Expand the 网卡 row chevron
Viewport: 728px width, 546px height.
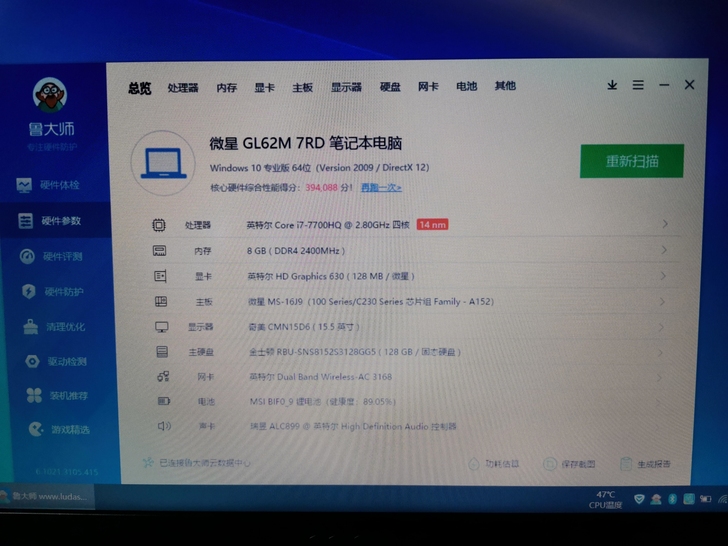tap(659, 378)
